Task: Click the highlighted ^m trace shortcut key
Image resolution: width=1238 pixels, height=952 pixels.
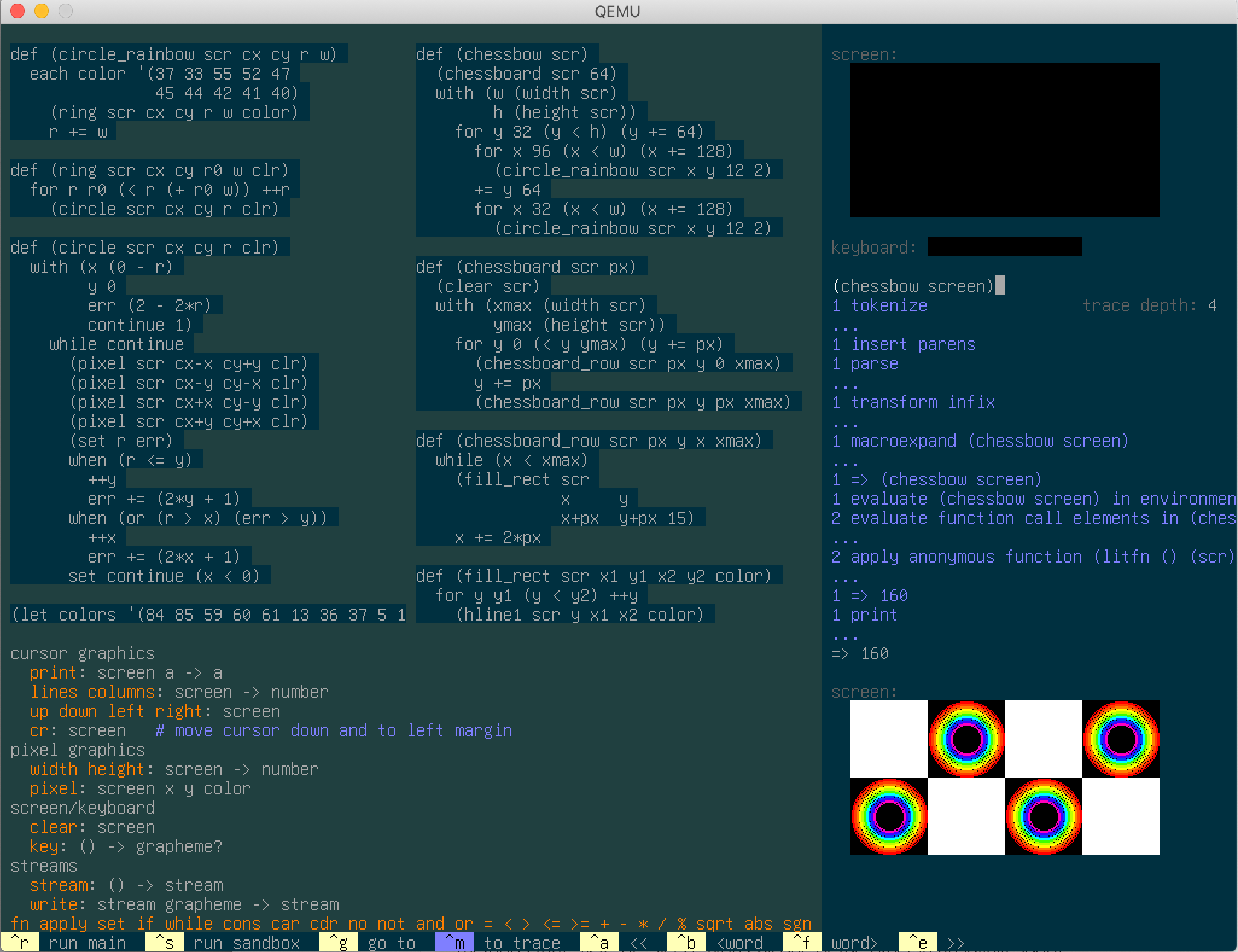Action: tap(455, 942)
